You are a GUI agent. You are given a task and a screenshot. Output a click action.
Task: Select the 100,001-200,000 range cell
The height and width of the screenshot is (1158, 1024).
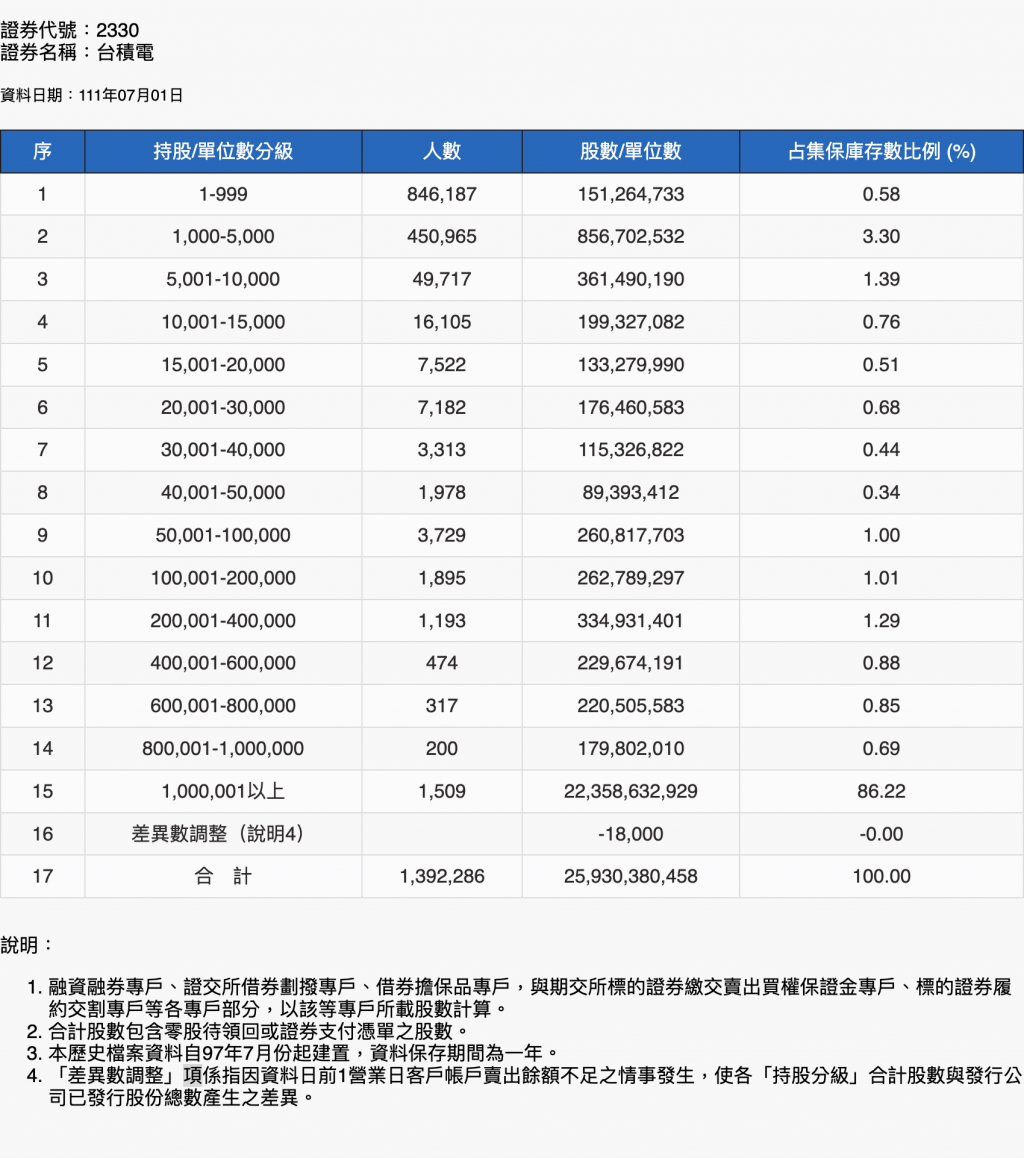[x=223, y=578]
